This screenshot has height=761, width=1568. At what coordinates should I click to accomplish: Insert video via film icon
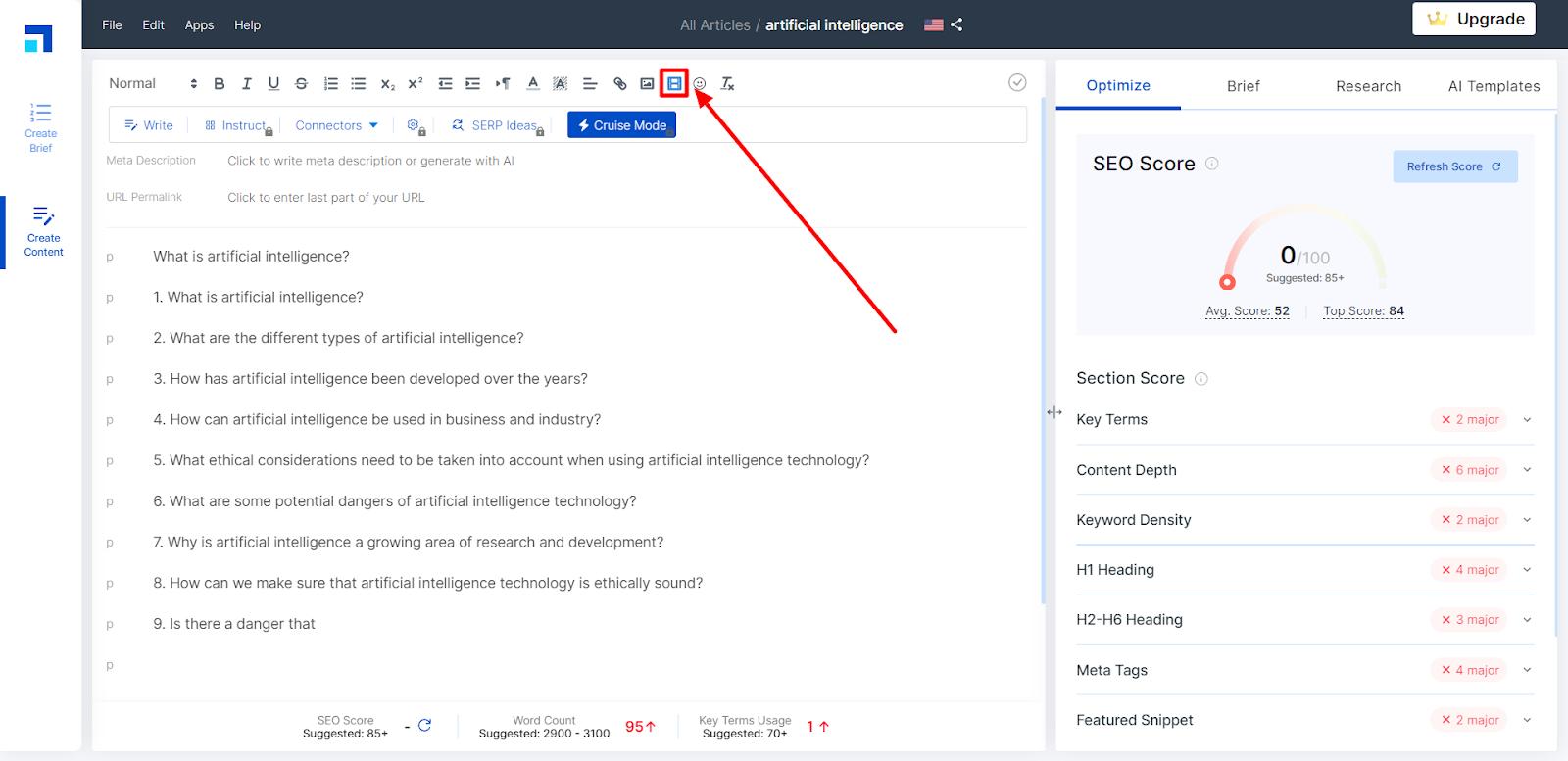(x=674, y=84)
